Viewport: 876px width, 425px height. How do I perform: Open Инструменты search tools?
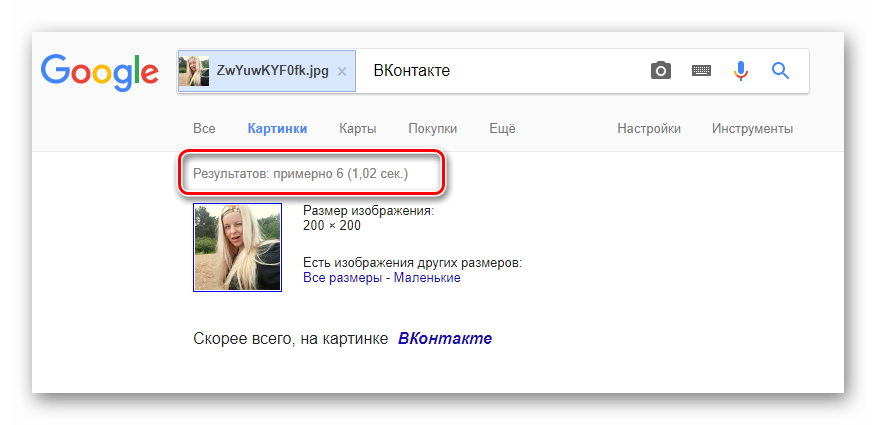pos(752,129)
